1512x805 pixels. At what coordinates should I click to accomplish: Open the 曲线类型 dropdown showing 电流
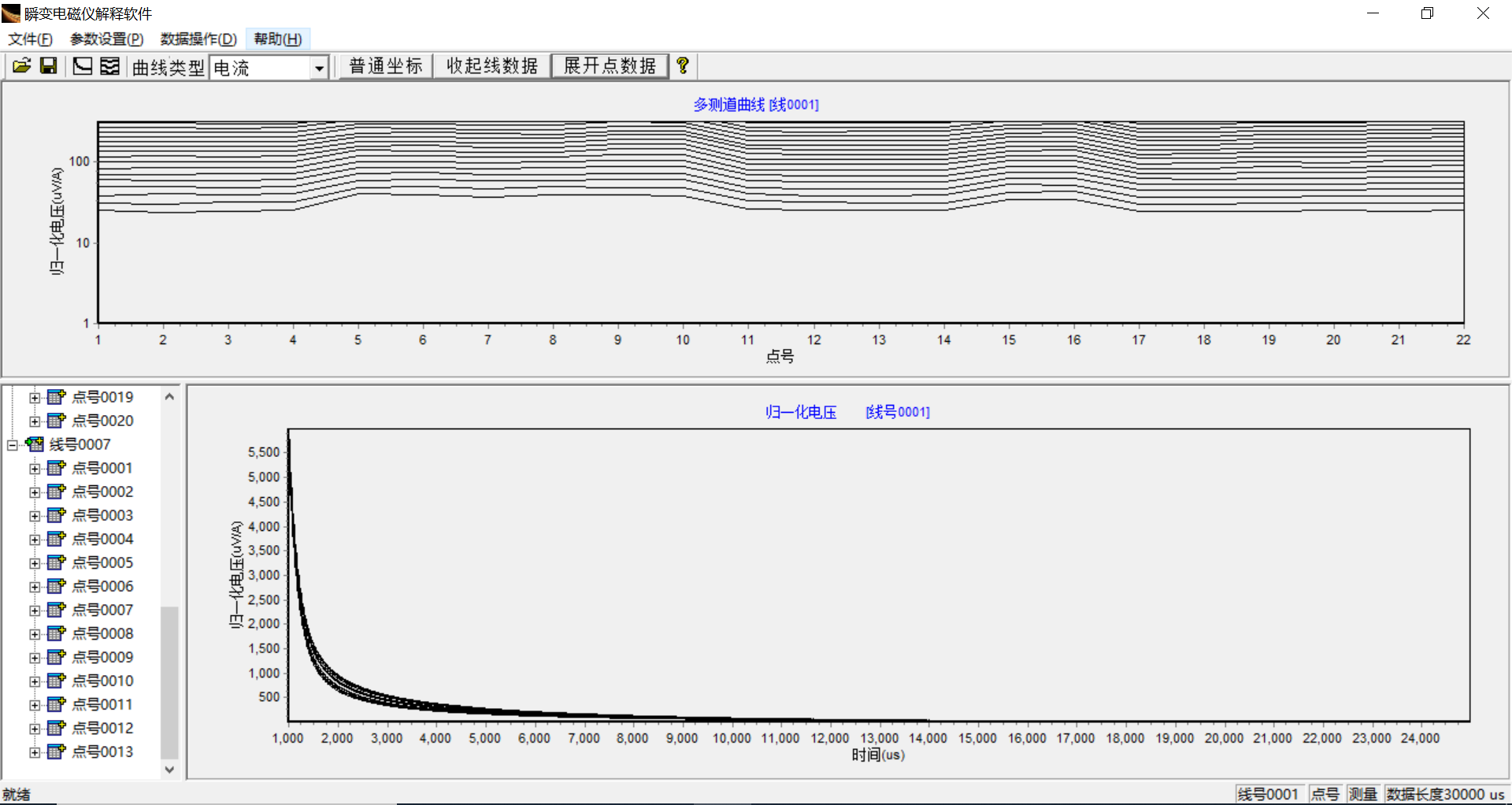point(319,69)
